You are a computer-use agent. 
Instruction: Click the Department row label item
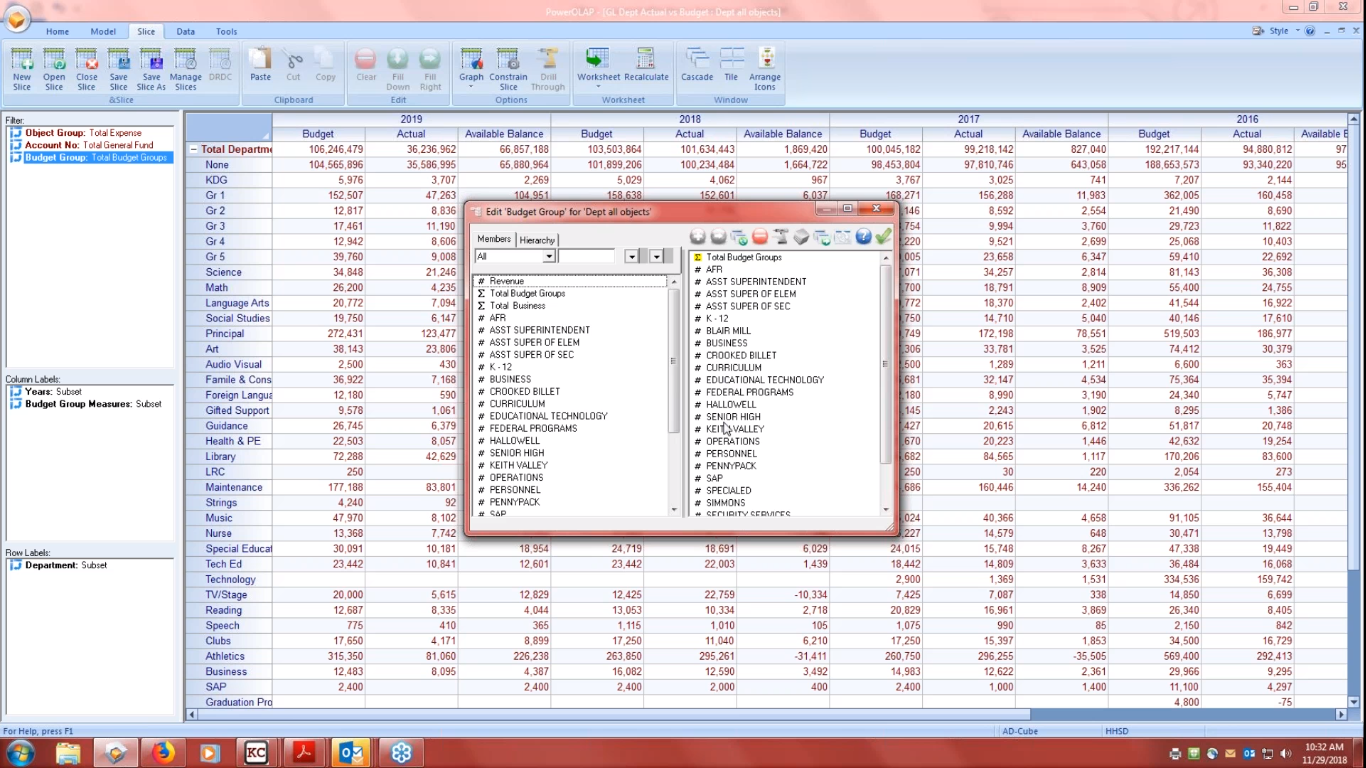[x=66, y=565]
